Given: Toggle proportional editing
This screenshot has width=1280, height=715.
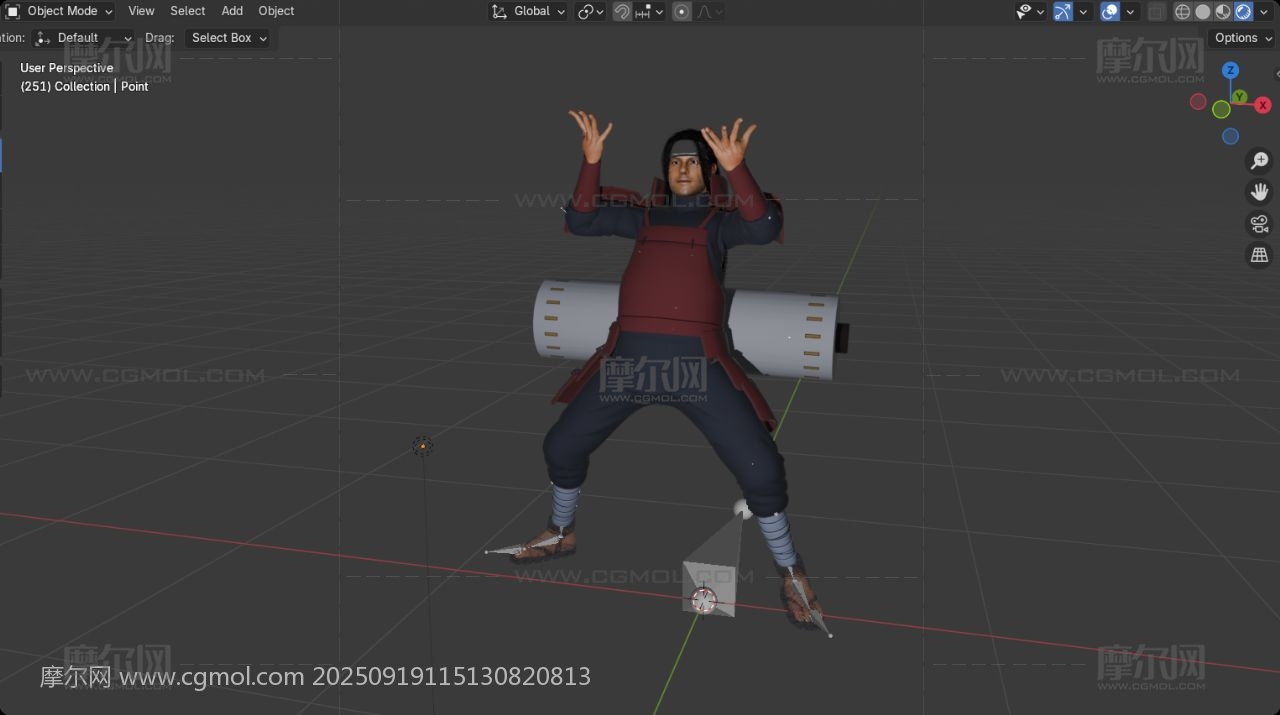Looking at the screenshot, I should 682,11.
